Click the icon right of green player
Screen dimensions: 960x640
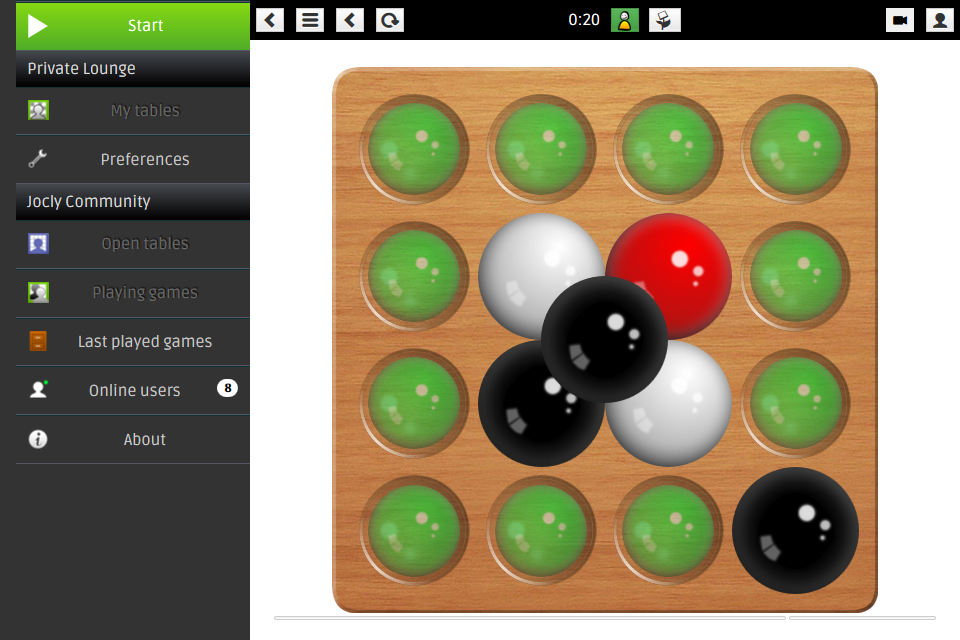point(665,20)
